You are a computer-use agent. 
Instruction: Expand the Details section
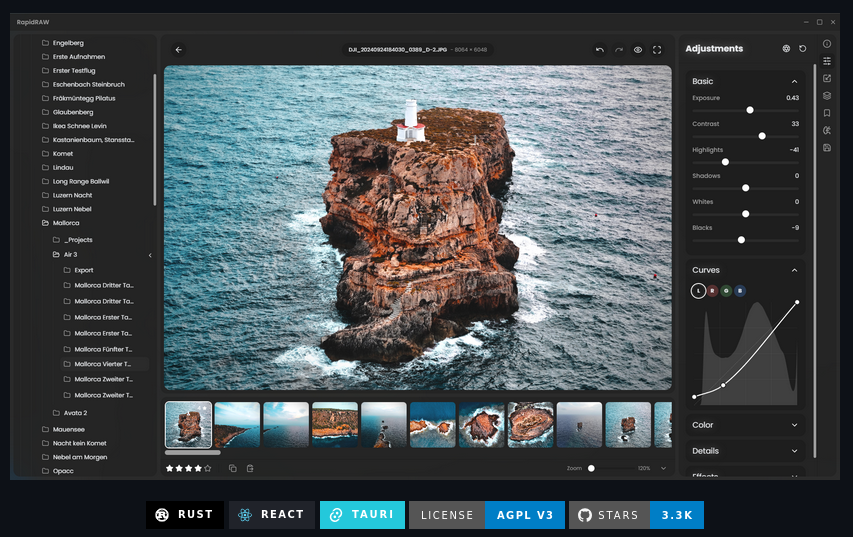click(794, 451)
